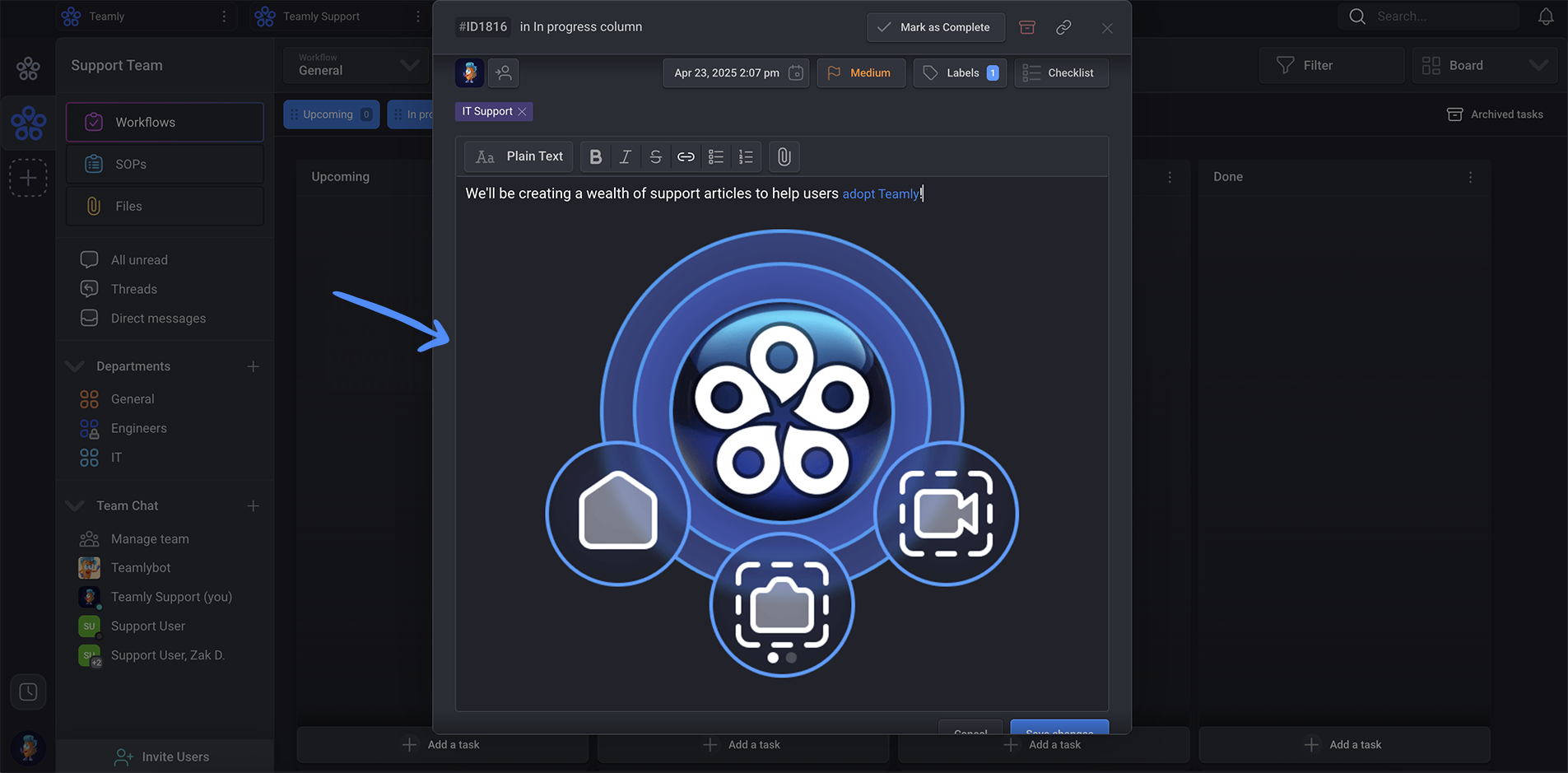Open All unread messages

pyautogui.click(x=139, y=260)
